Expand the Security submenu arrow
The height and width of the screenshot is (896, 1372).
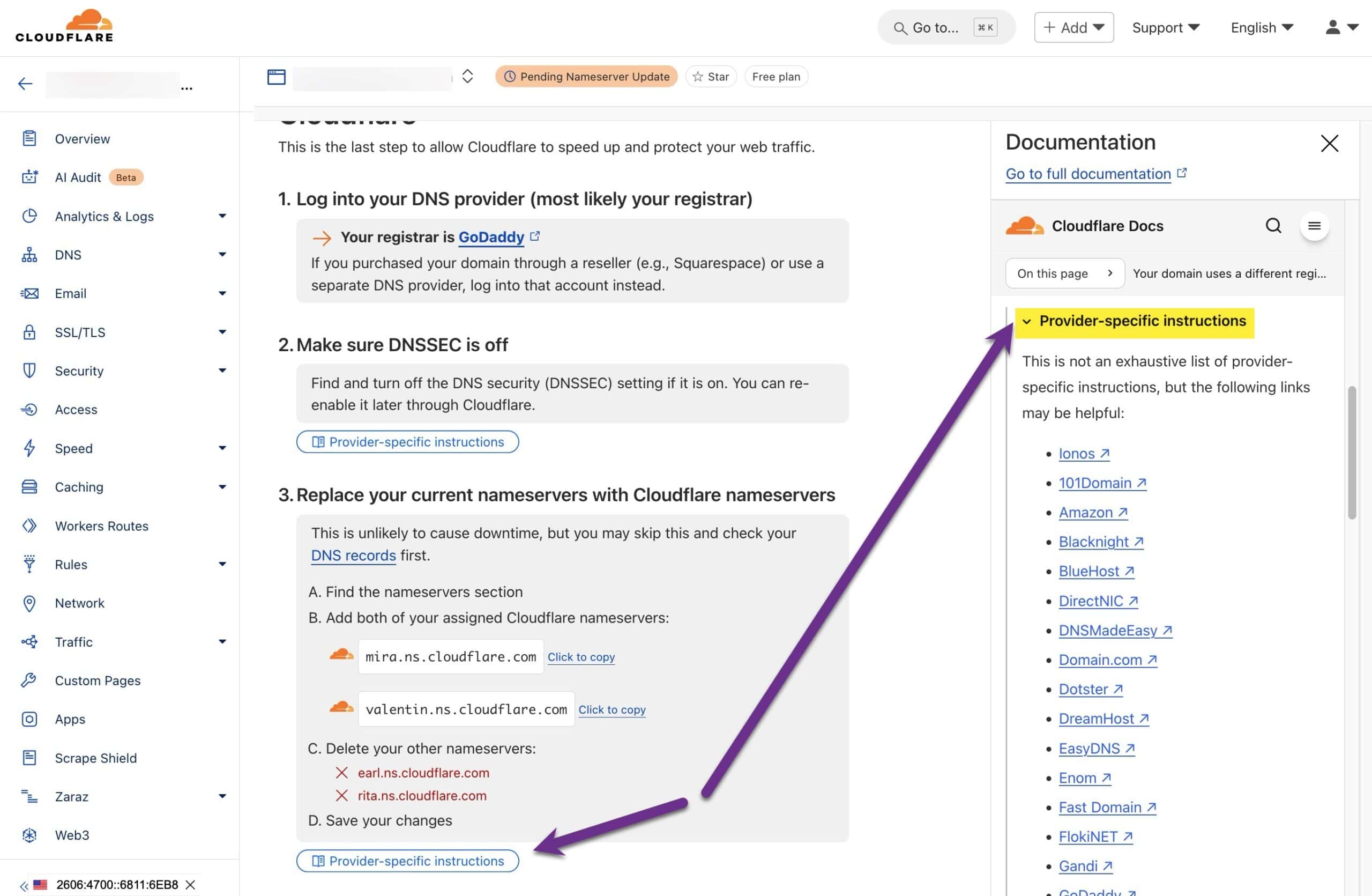[x=222, y=371]
